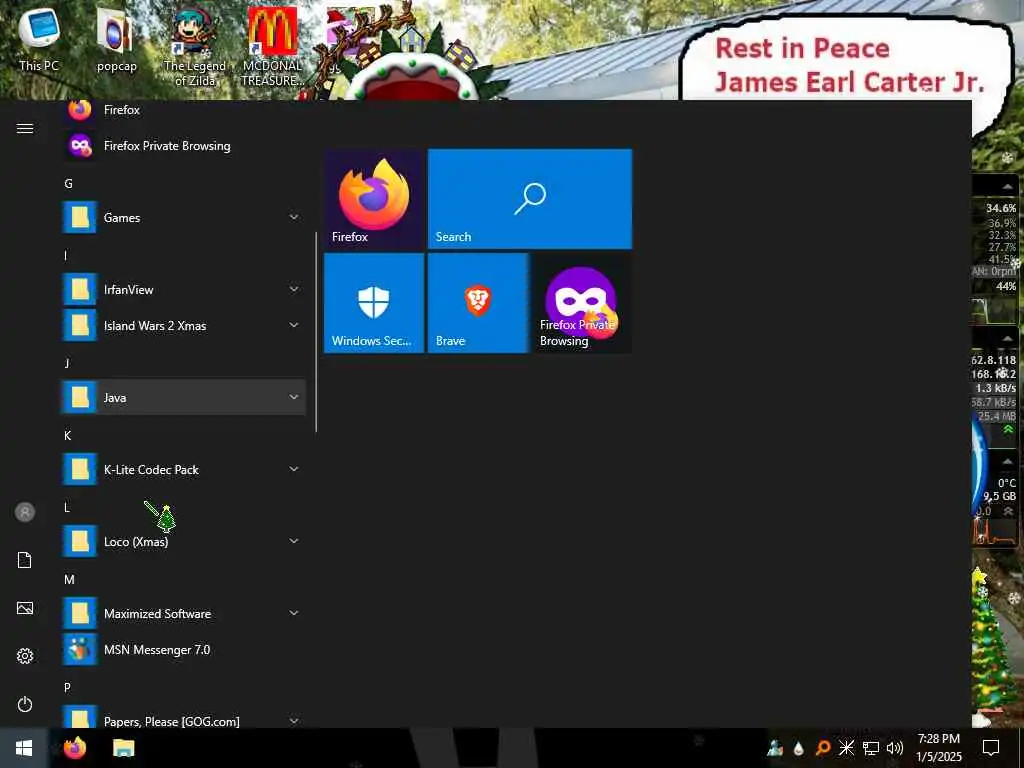The width and height of the screenshot is (1024, 768).
Task: Click the orange magnifier tray icon
Action: pyautogui.click(x=823, y=748)
